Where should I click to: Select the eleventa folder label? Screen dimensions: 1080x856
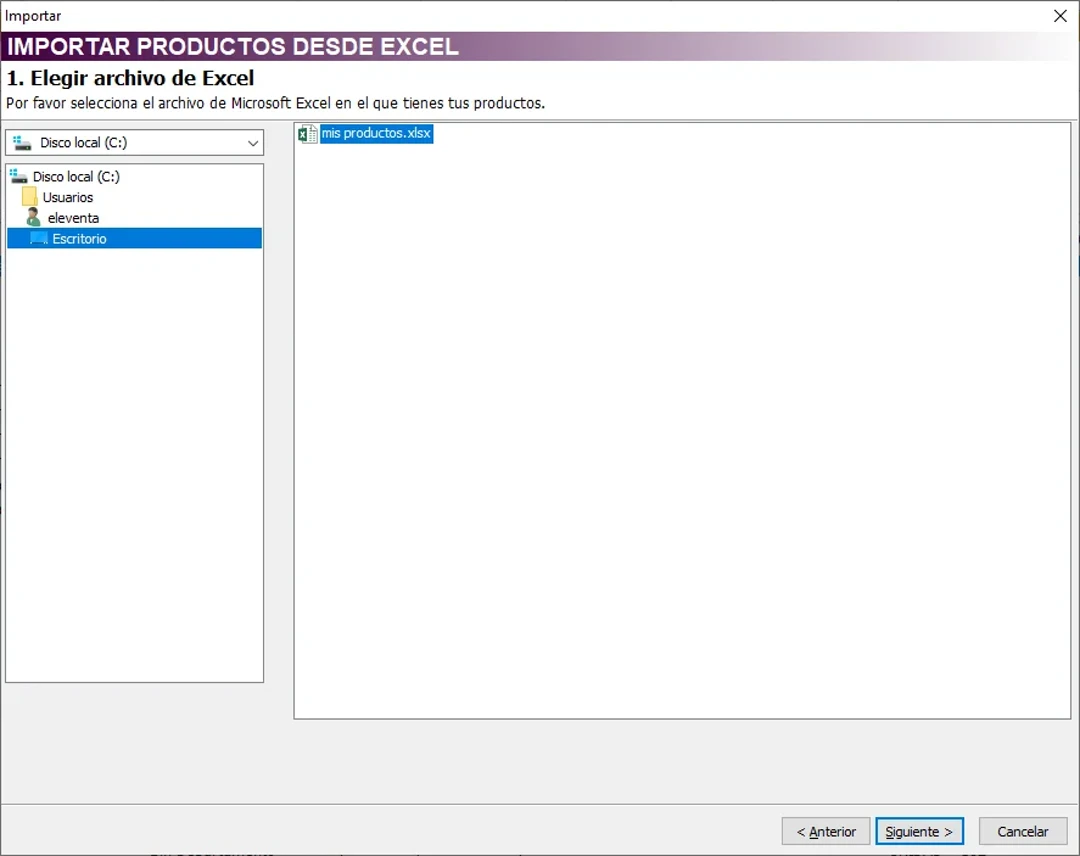[x=73, y=218]
